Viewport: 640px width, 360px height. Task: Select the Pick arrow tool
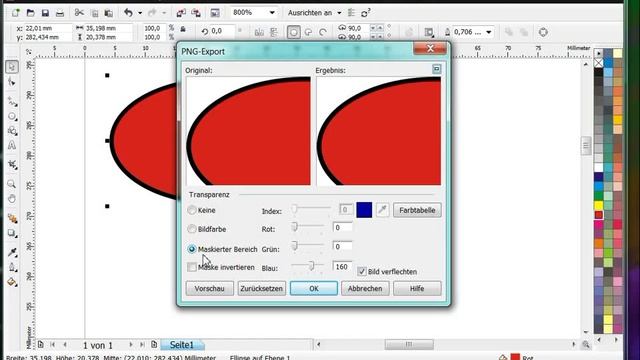(x=12, y=66)
